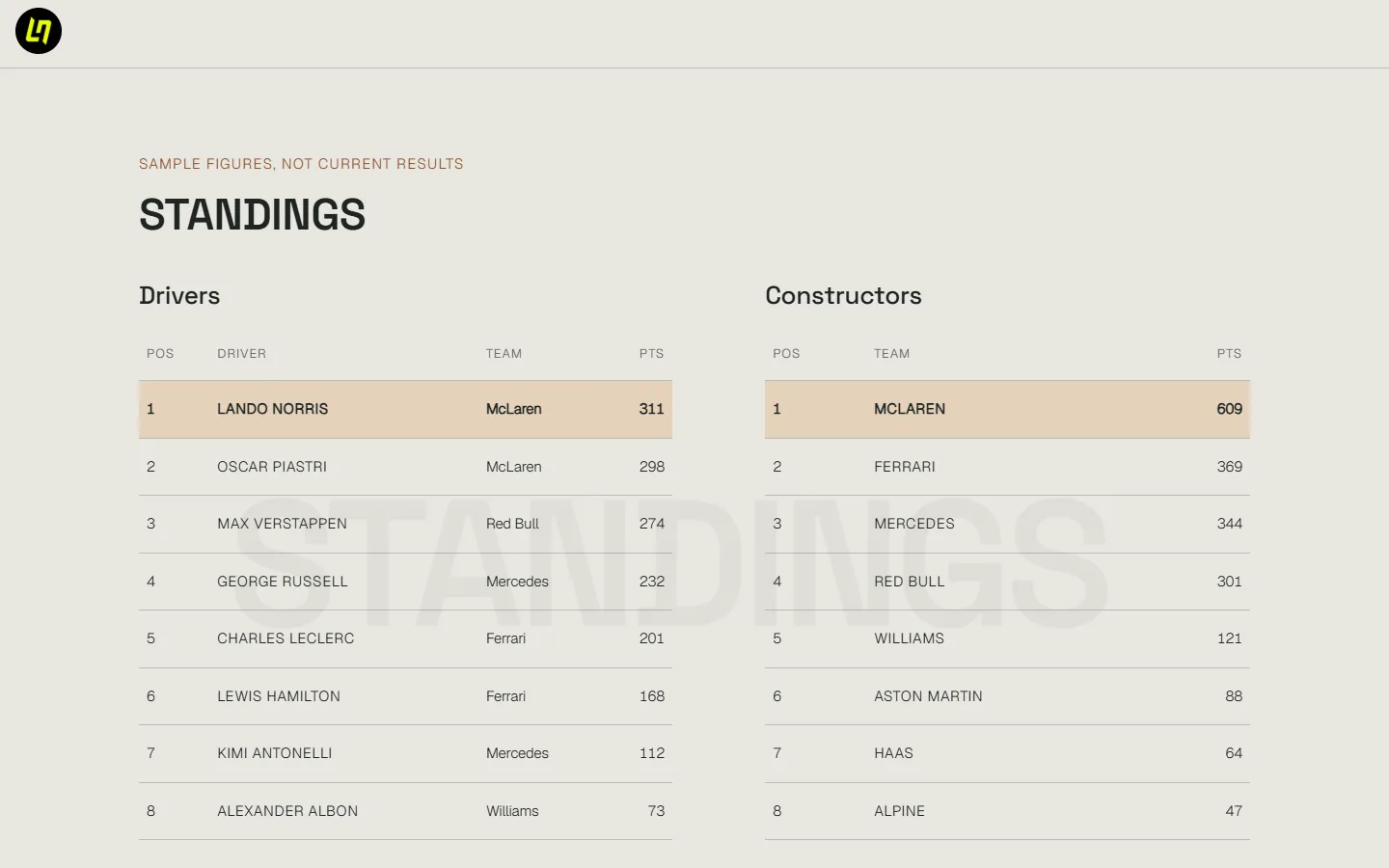Click George Russell's 232 points value
1389x868 pixels.
tap(652, 582)
